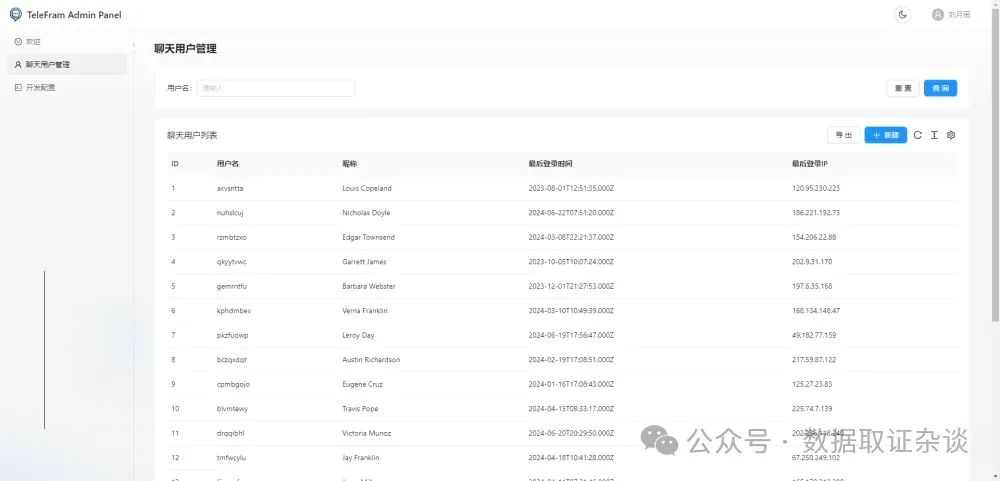Viewport: 1000px width, 481px height.
Task: Click the 用户名 search input field
Action: click(x=275, y=88)
